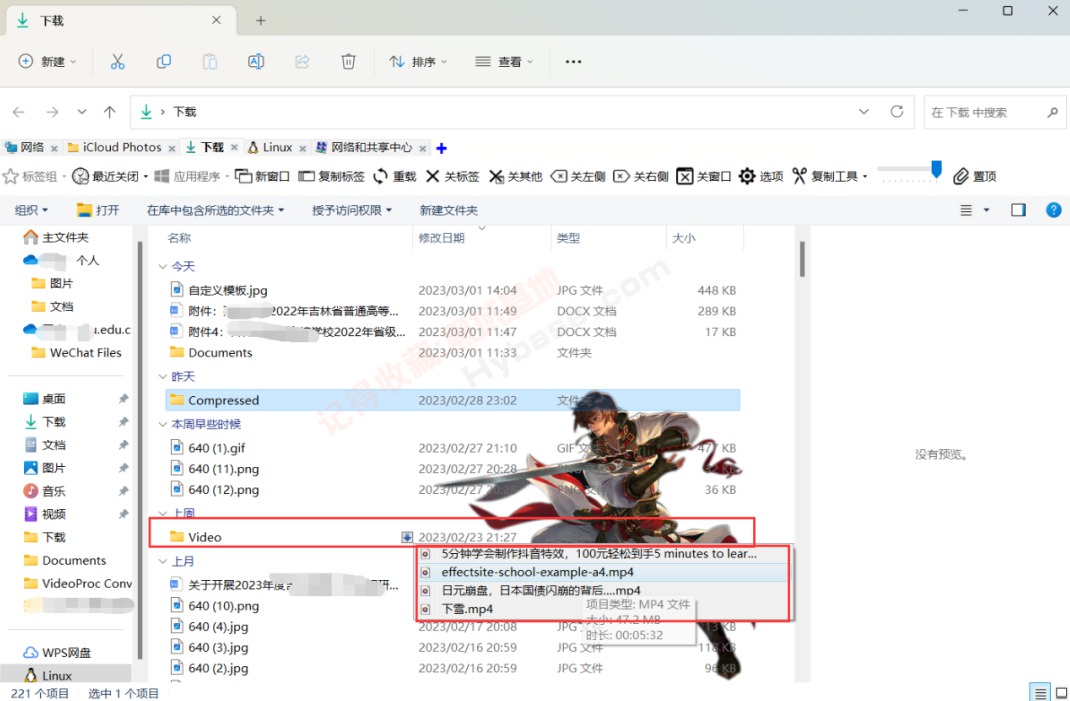This screenshot has height=701, width=1070.
Task: Open the 新建 dropdown
Action: 46,61
